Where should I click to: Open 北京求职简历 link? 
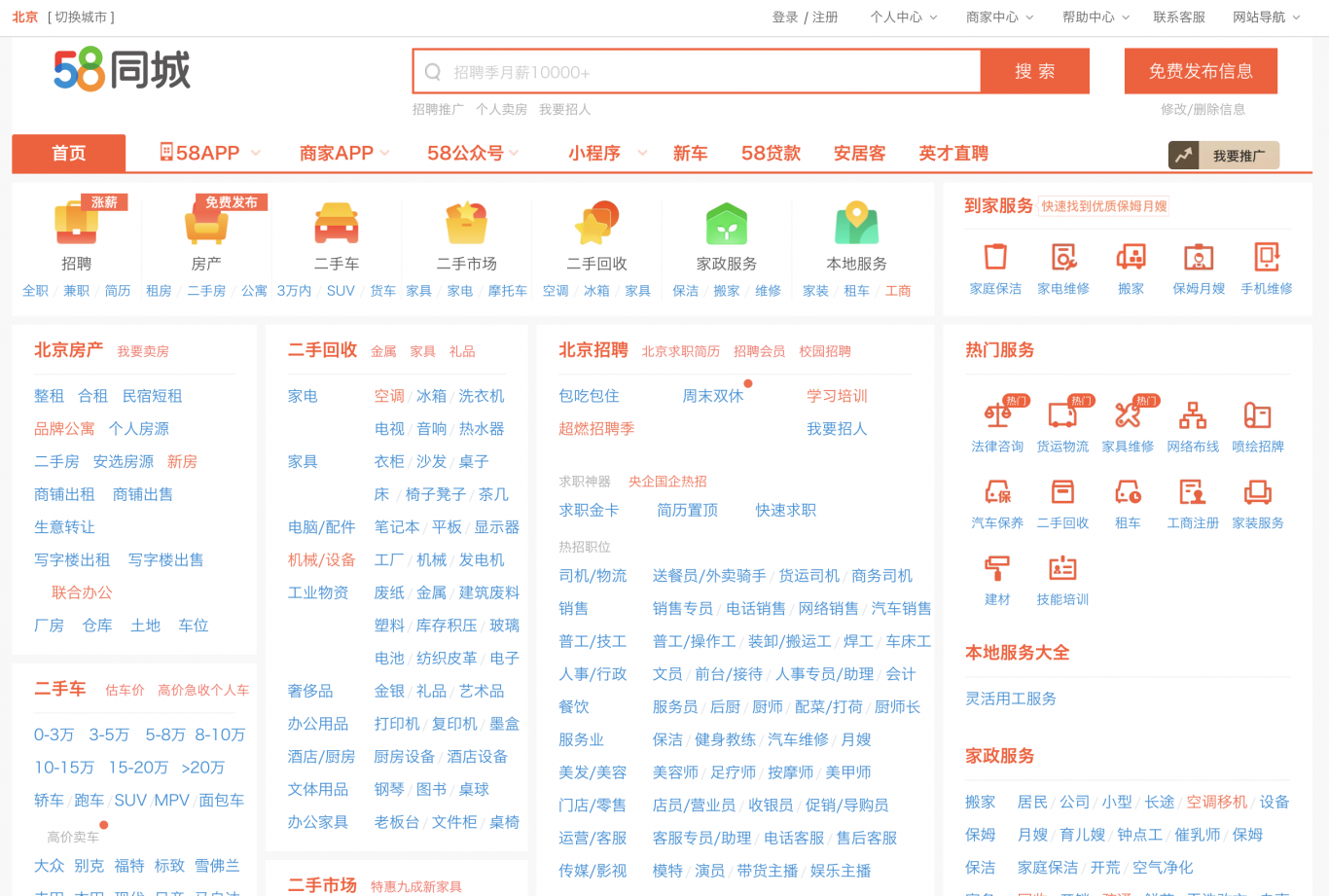coord(681,351)
